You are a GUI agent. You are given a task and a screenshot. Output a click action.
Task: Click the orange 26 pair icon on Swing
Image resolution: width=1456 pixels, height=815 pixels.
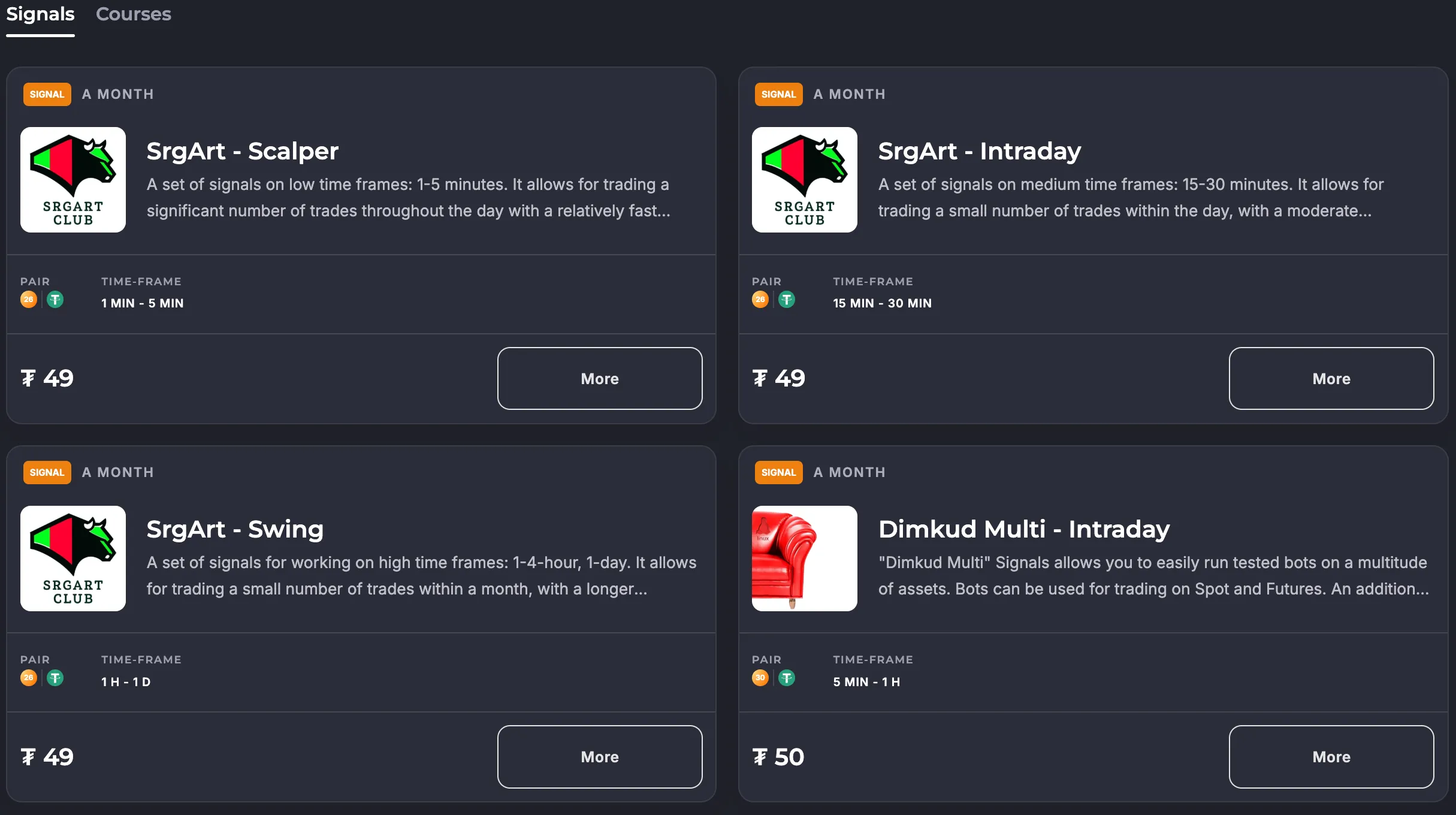29,678
